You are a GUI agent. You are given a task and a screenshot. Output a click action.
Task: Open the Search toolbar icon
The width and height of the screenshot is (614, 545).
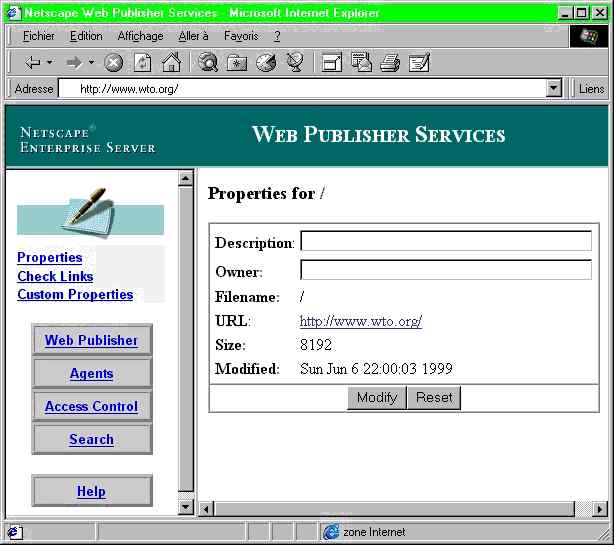click(x=208, y=62)
